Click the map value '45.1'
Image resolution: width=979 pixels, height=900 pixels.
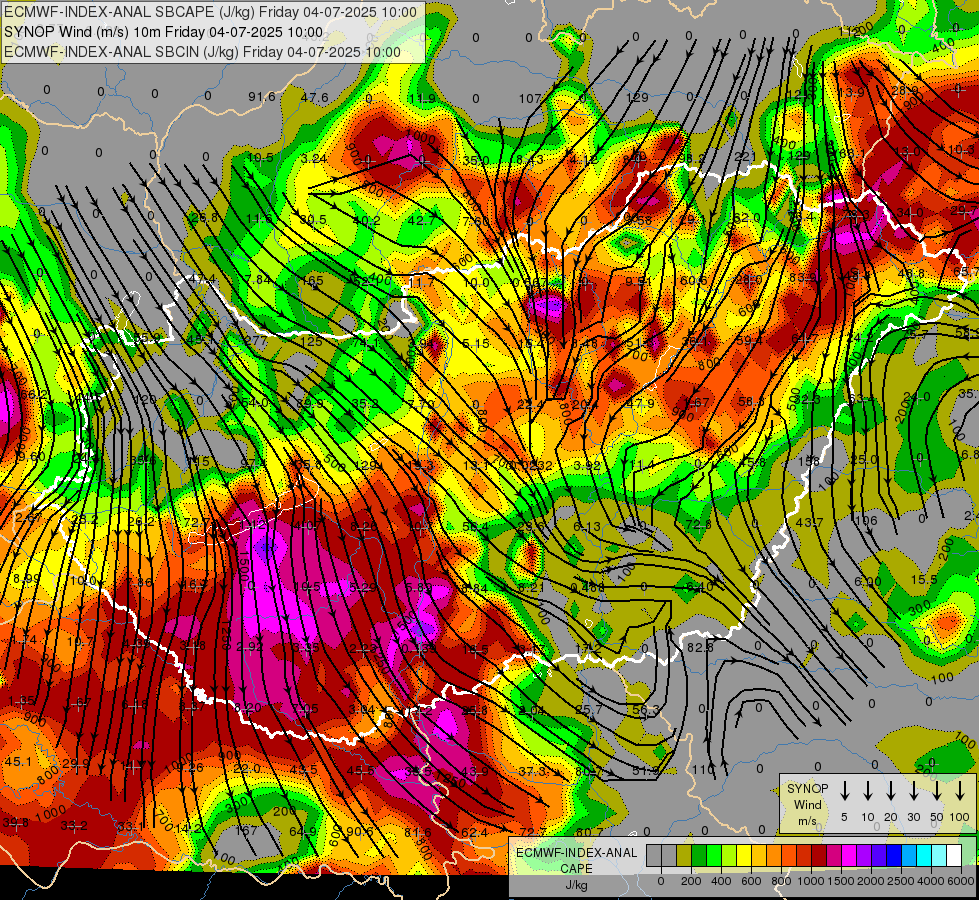pyautogui.click(x=18, y=761)
